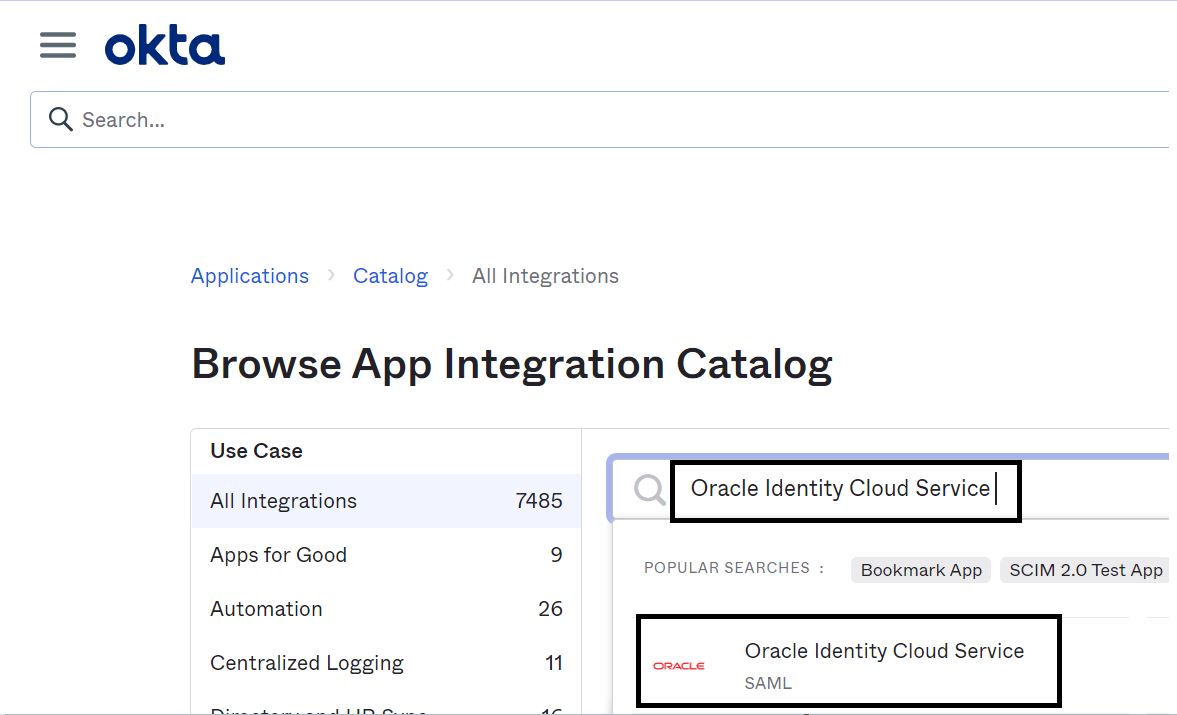Choose Centralized Logging use case

[x=386, y=663]
